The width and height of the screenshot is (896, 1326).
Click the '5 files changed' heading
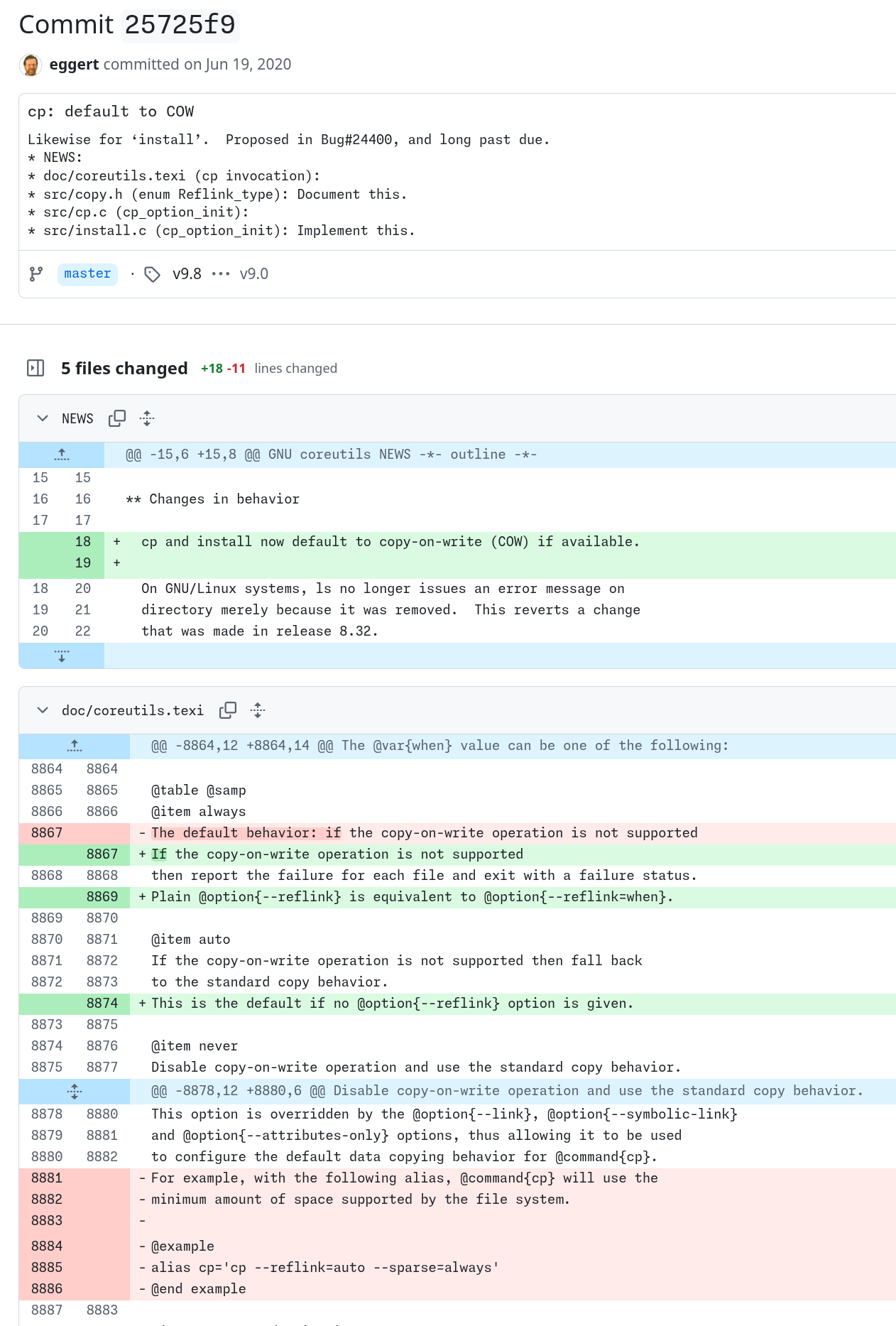point(124,369)
